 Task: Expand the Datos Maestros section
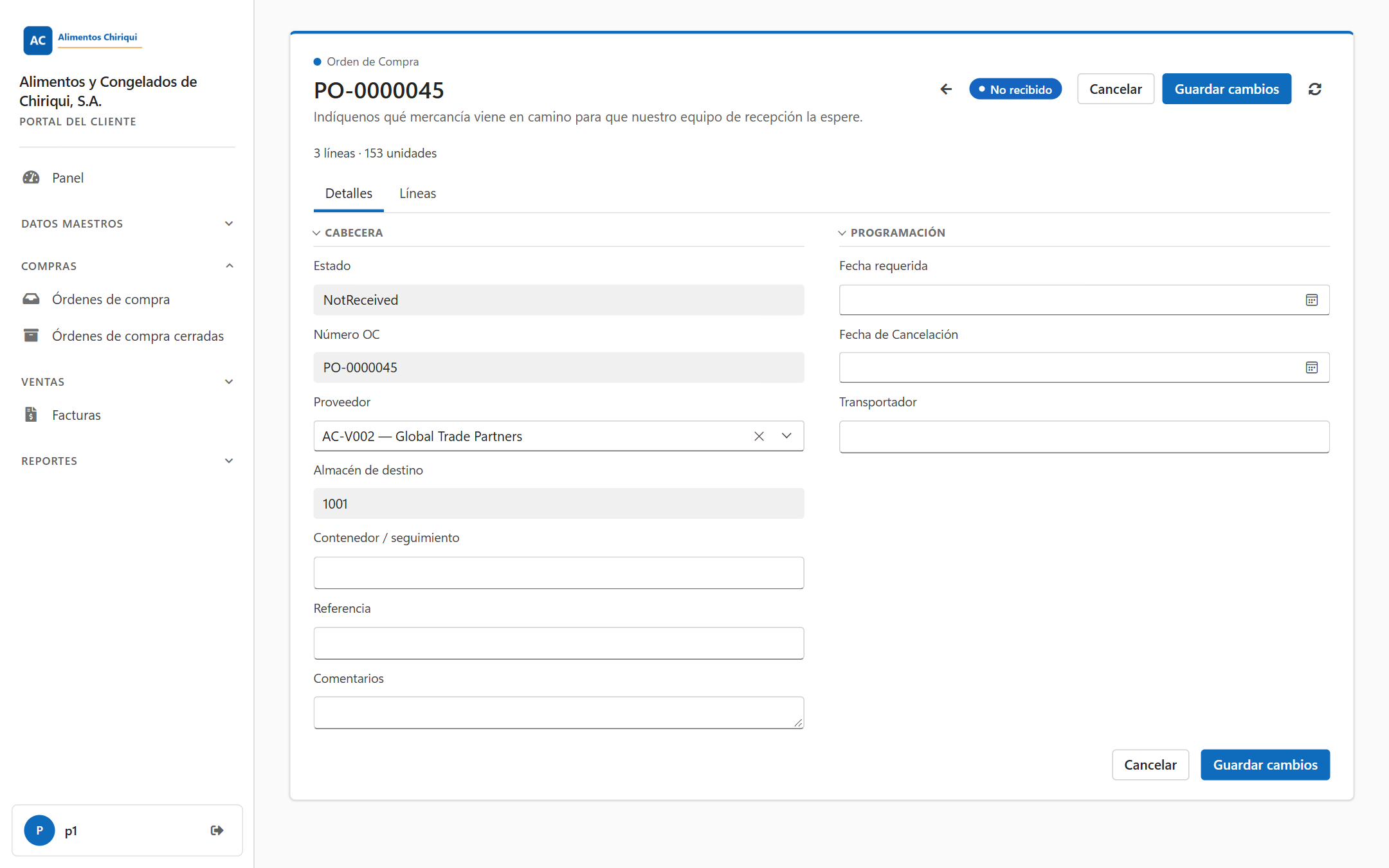(x=127, y=224)
